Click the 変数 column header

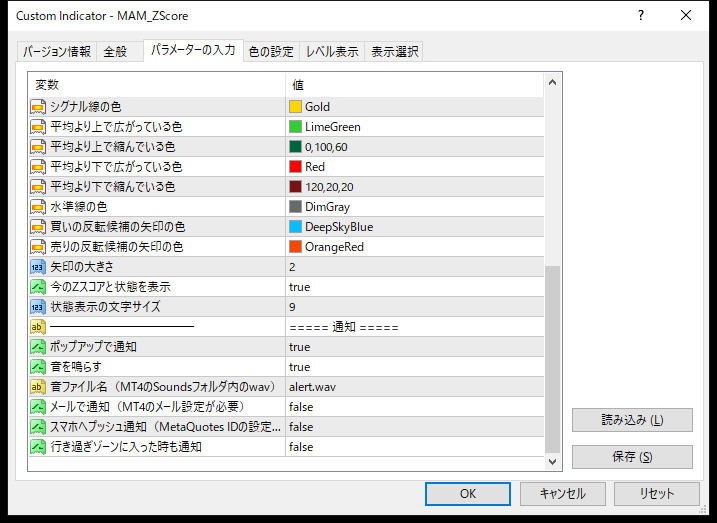click(157, 85)
